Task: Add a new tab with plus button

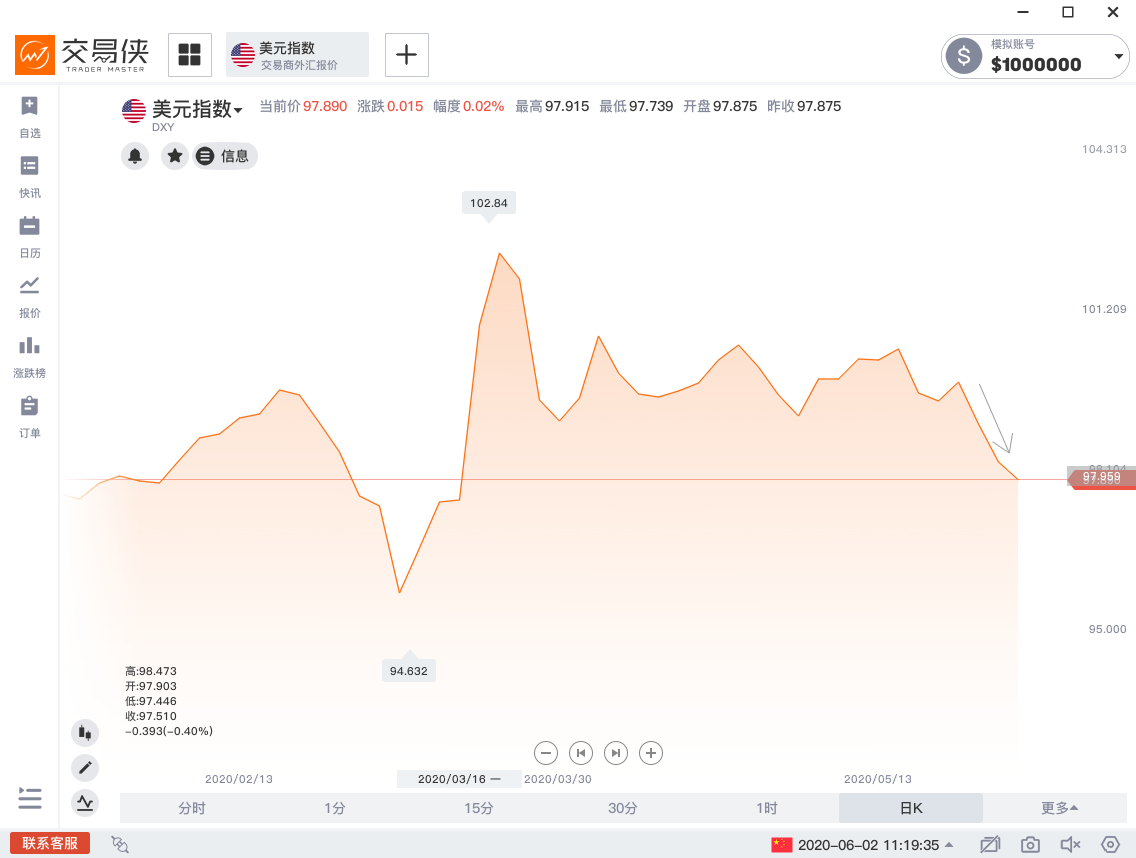Action: tap(406, 54)
